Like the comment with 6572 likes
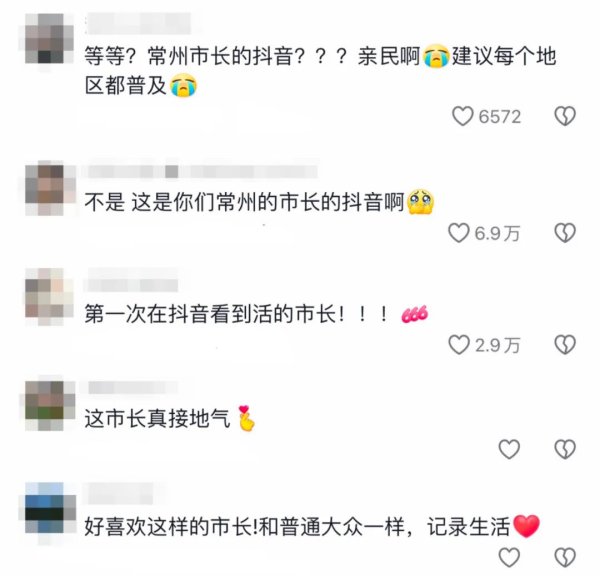This screenshot has height=576, width=600. [x=463, y=116]
